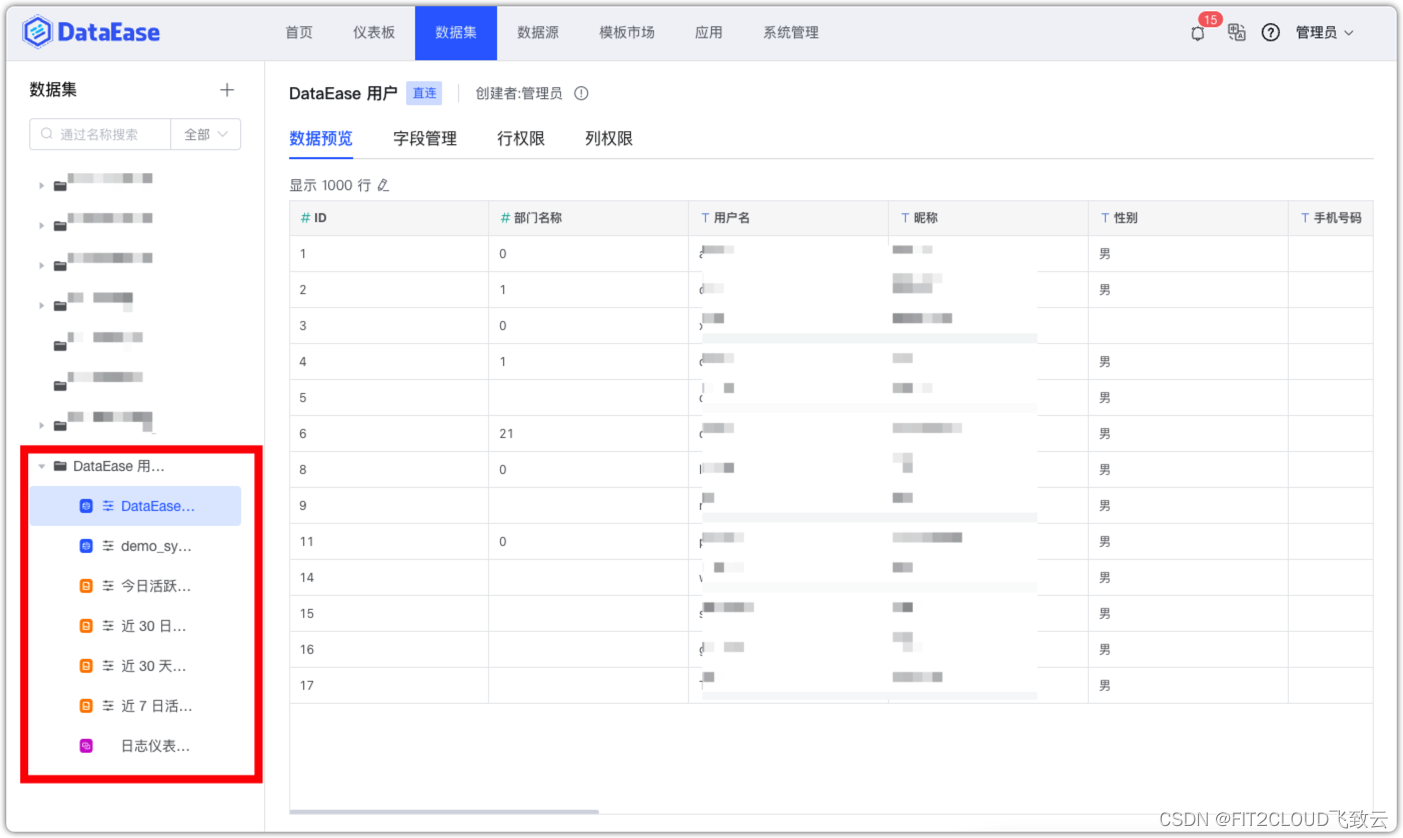Screen dimensions: 1403x838
Task: Collapse the DataEase 用… folder arrow
Action: click(x=42, y=466)
